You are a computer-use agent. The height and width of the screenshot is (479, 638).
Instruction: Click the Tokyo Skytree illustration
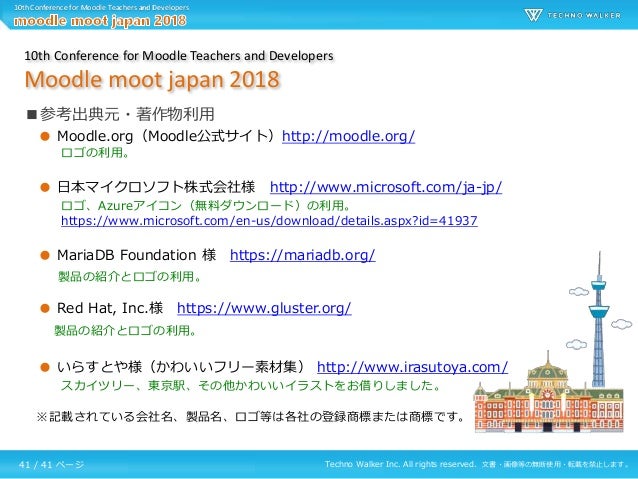(599, 319)
